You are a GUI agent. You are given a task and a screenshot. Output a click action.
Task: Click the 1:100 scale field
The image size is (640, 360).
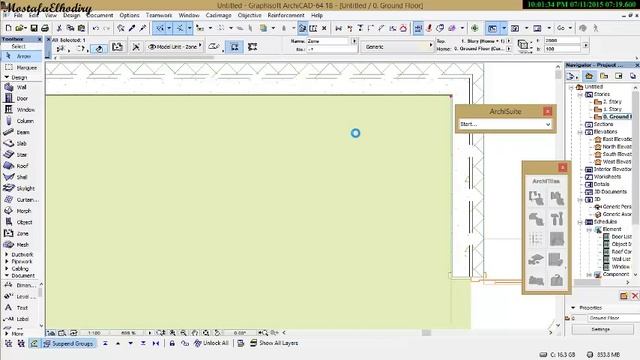click(94, 333)
